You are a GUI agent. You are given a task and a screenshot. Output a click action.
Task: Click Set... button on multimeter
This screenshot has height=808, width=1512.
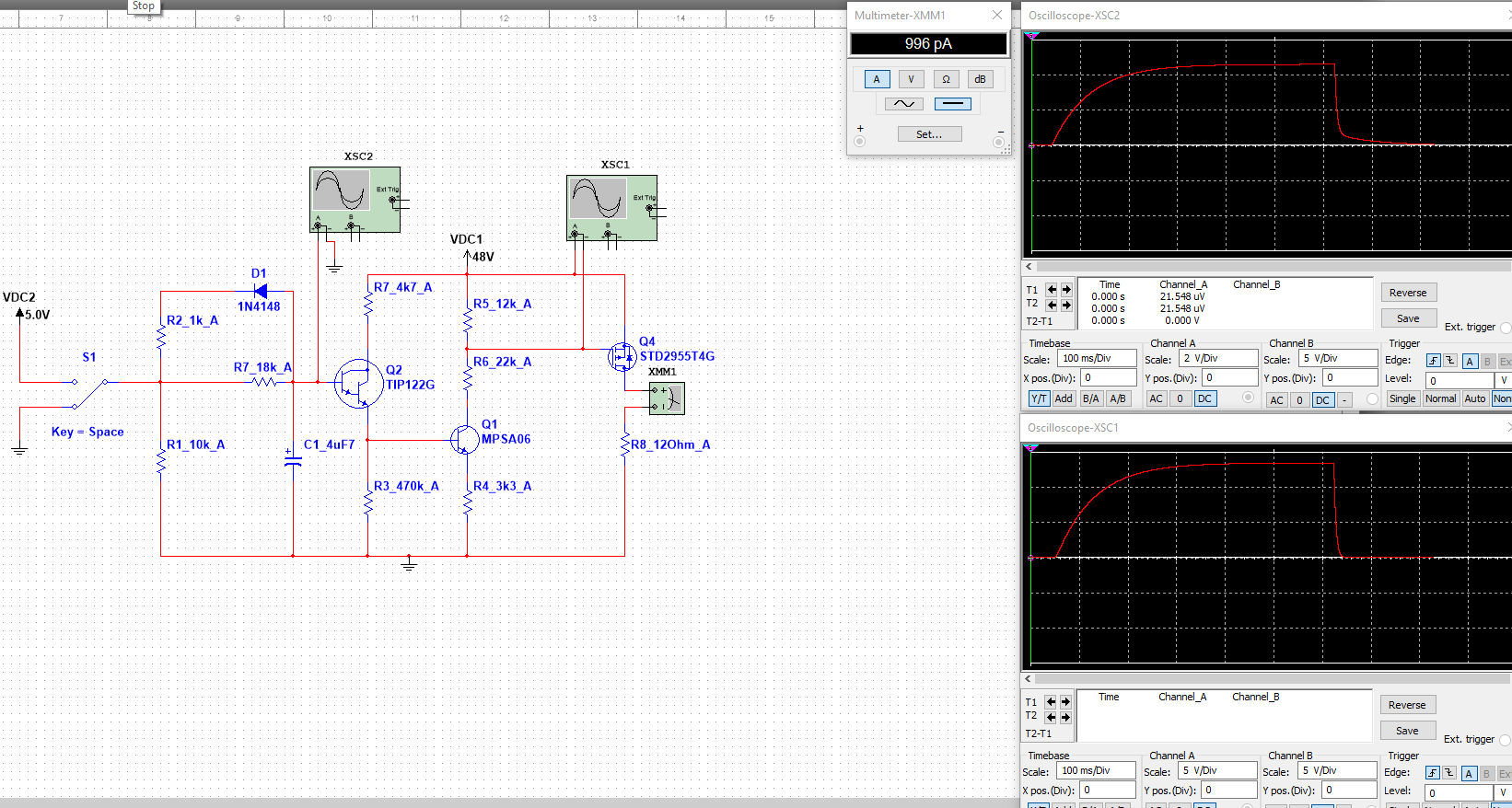click(x=929, y=134)
